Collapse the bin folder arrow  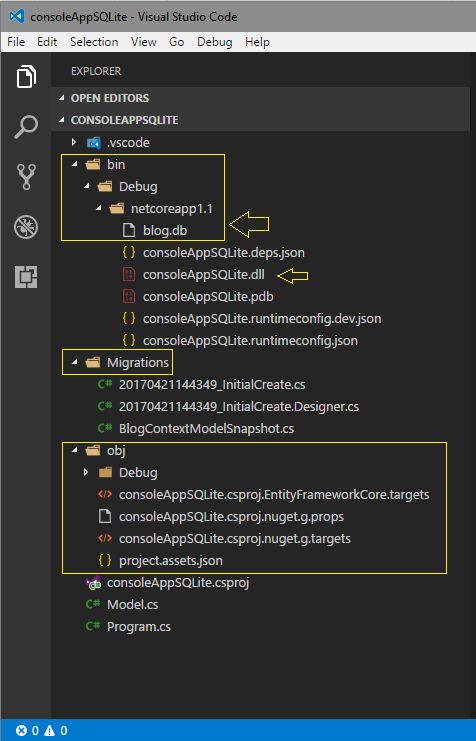[74, 164]
